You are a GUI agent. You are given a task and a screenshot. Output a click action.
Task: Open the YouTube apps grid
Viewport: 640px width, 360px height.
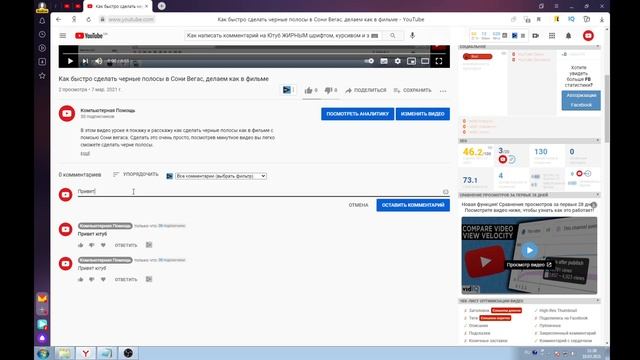(x=552, y=36)
